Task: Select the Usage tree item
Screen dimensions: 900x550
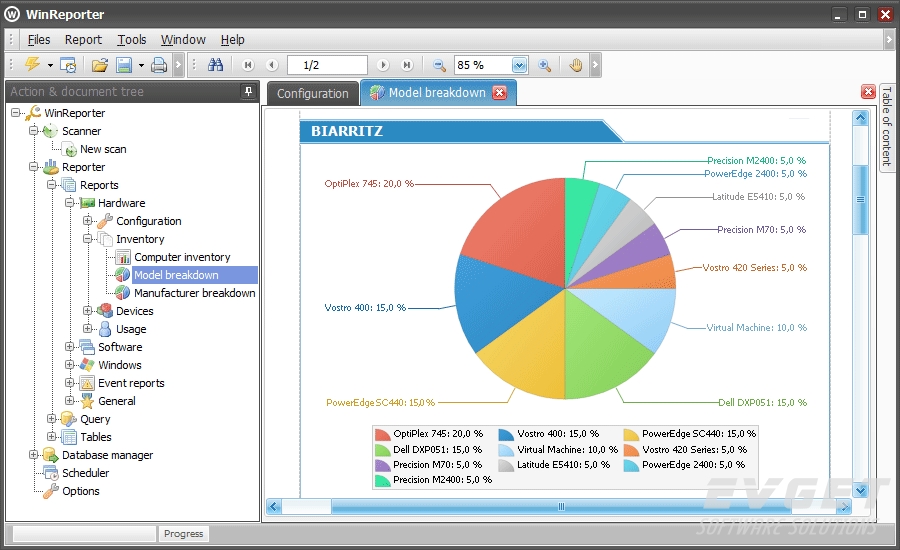Action: 131,329
